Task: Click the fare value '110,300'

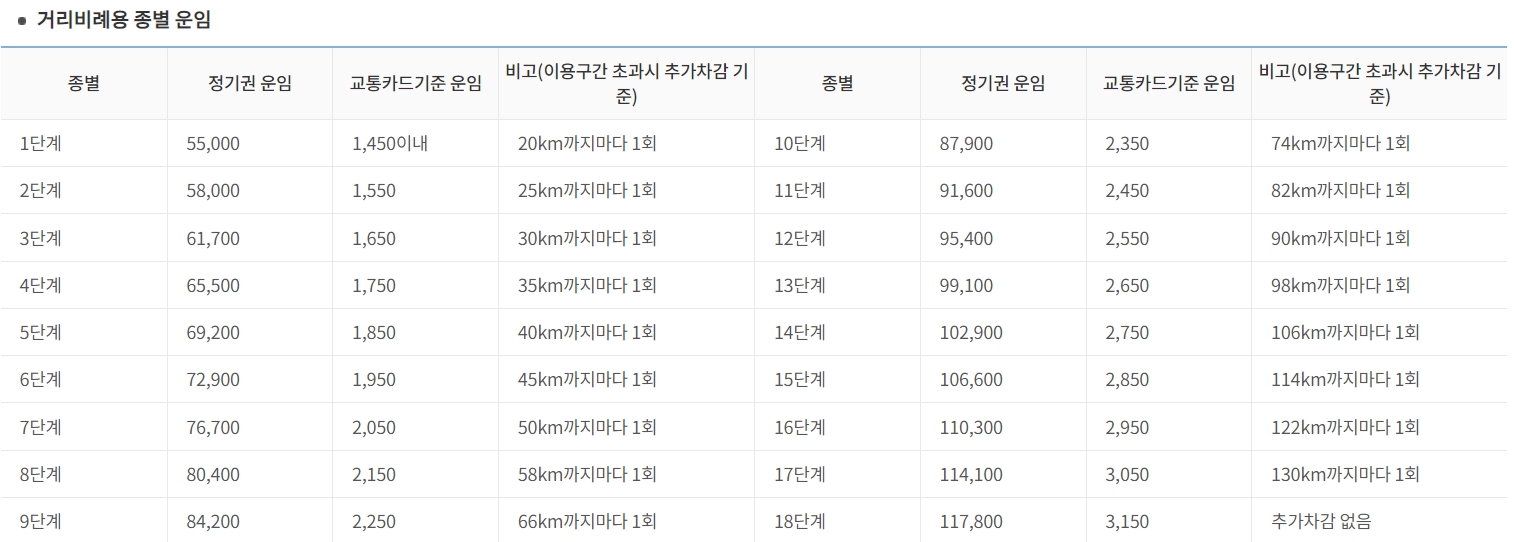Action: [x=971, y=428]
